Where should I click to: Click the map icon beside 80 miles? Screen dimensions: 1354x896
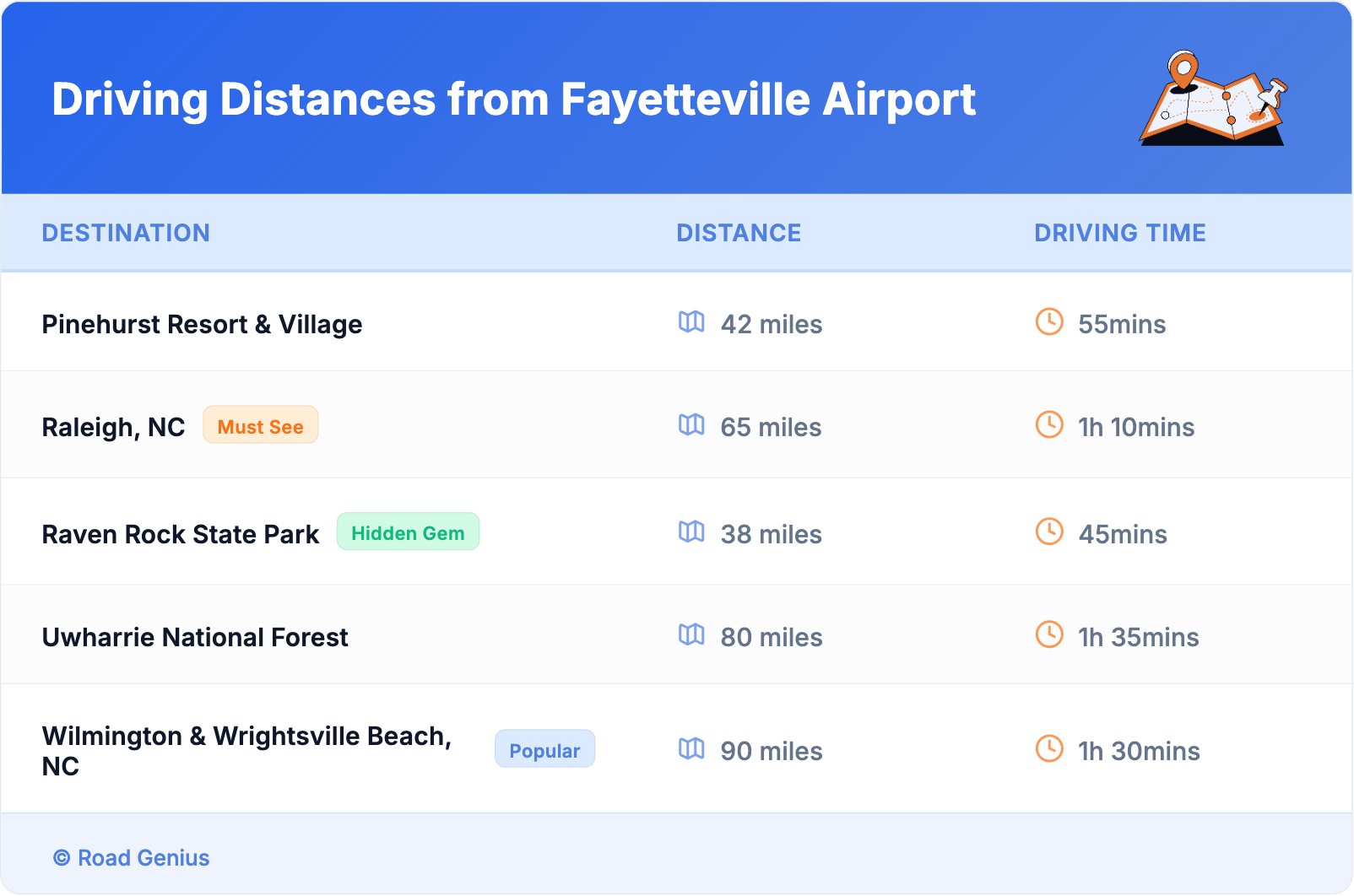691,635
